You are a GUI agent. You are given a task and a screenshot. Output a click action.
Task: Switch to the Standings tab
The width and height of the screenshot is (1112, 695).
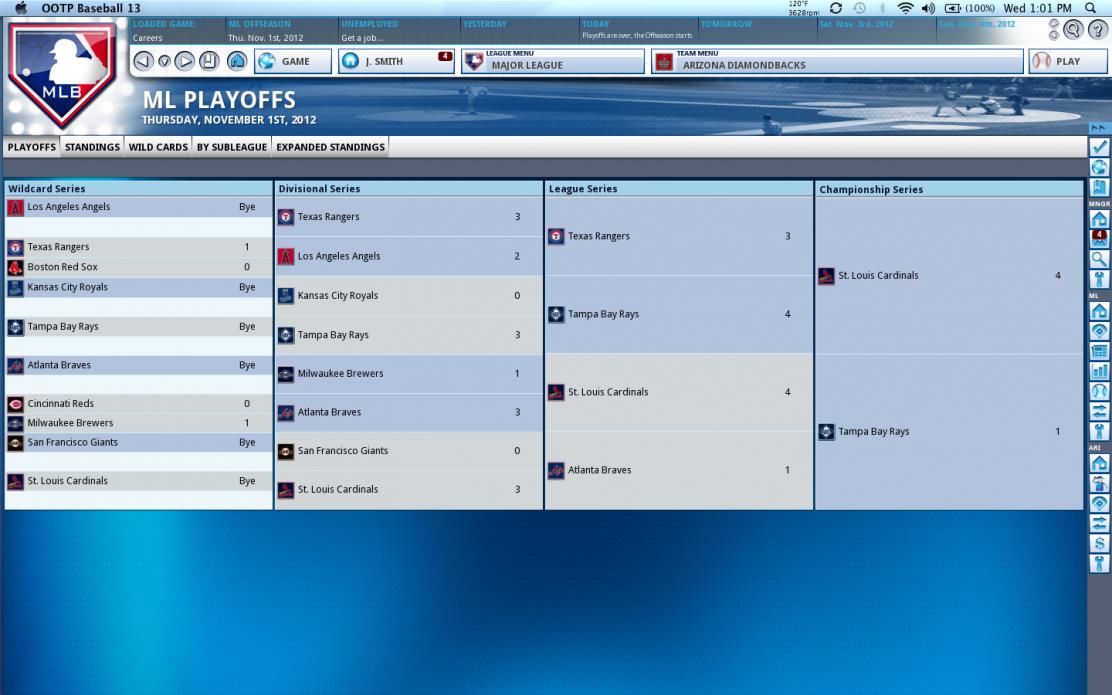click(x=92, y=147)
